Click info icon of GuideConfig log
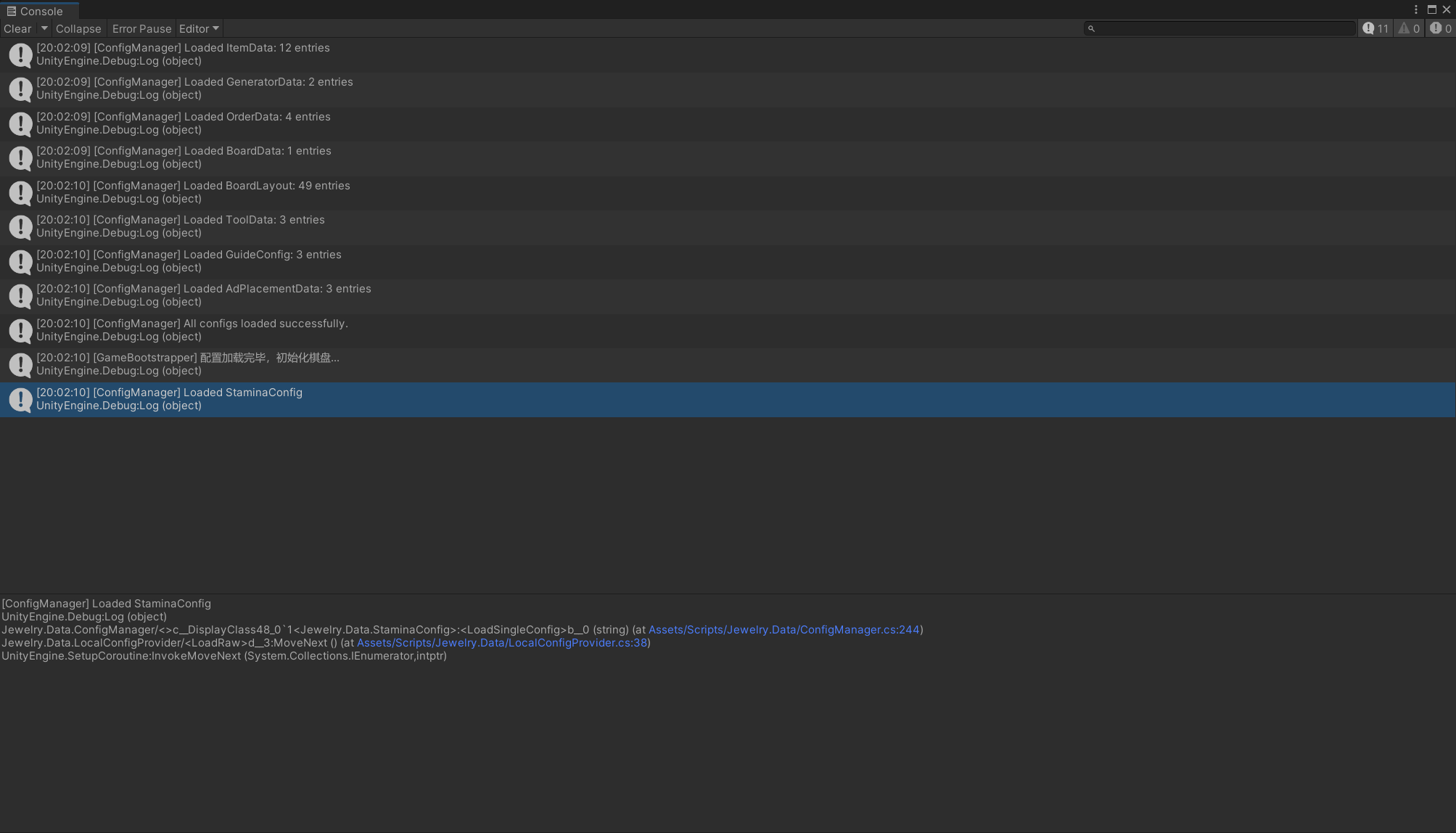This screenshot has width=1456, height=833. pos(20,261)
